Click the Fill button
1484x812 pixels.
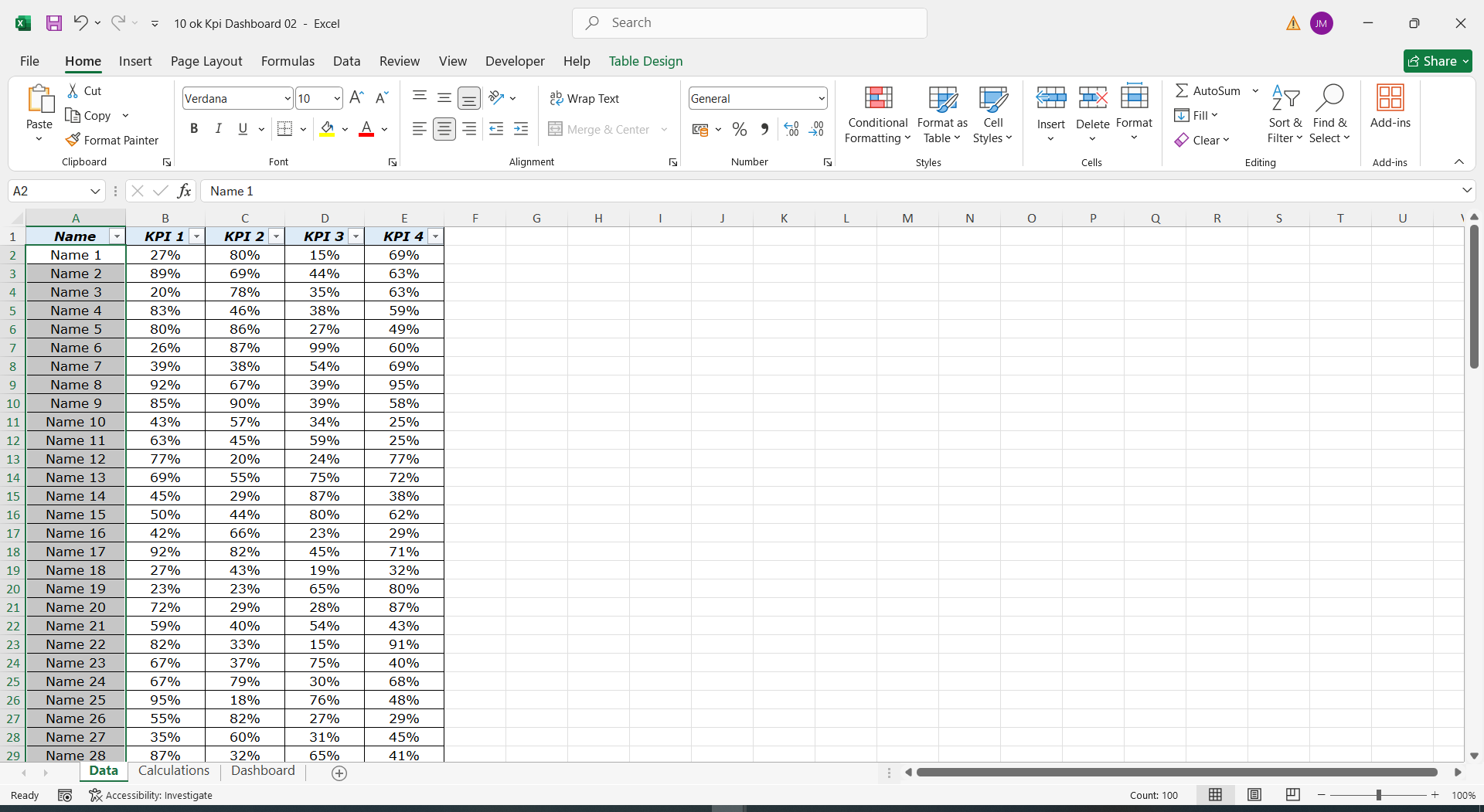click(x=1196, y=115)
